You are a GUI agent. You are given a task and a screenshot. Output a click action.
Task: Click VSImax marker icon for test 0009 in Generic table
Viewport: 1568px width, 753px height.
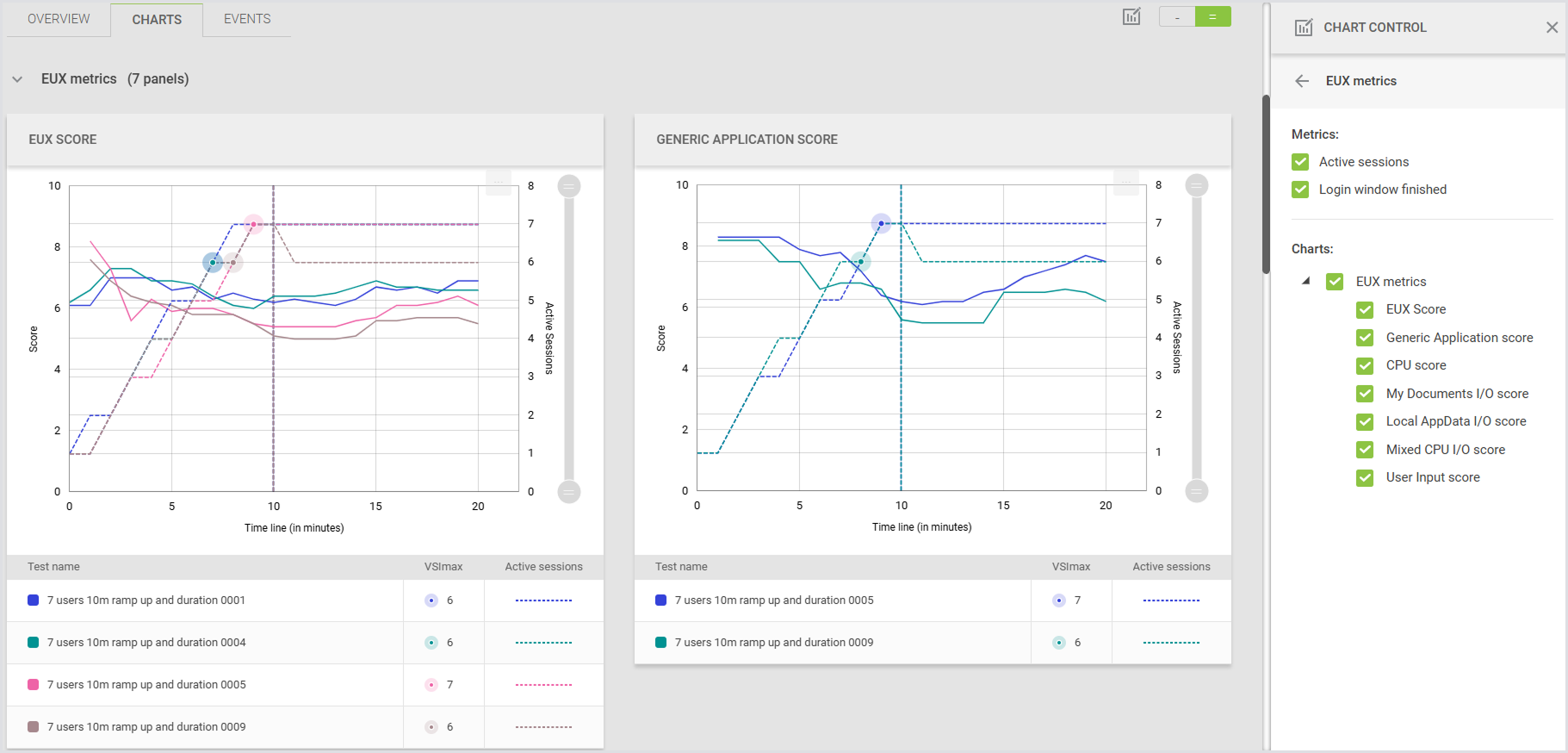coord(1059,643)
